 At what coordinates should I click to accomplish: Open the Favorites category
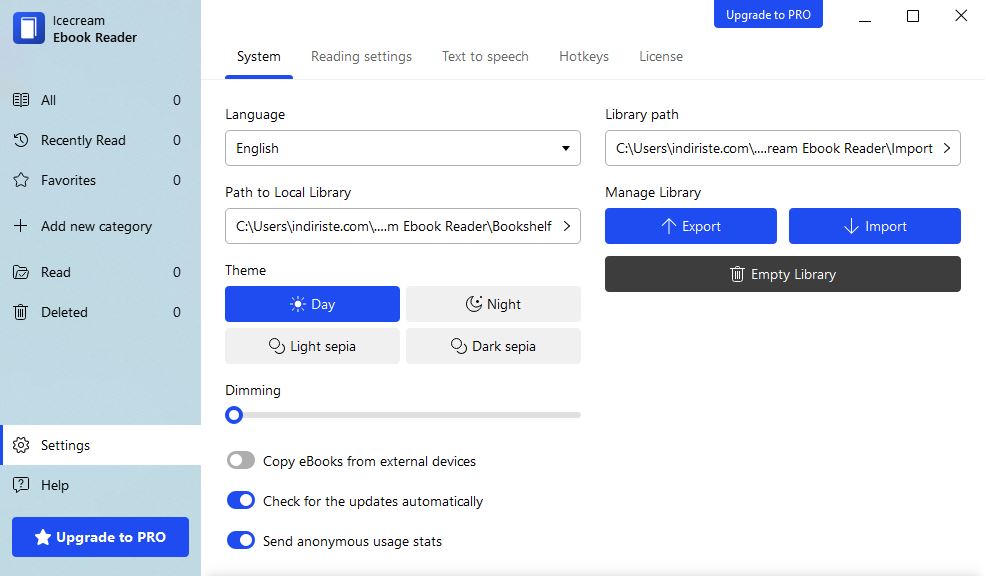coord(101,180)
